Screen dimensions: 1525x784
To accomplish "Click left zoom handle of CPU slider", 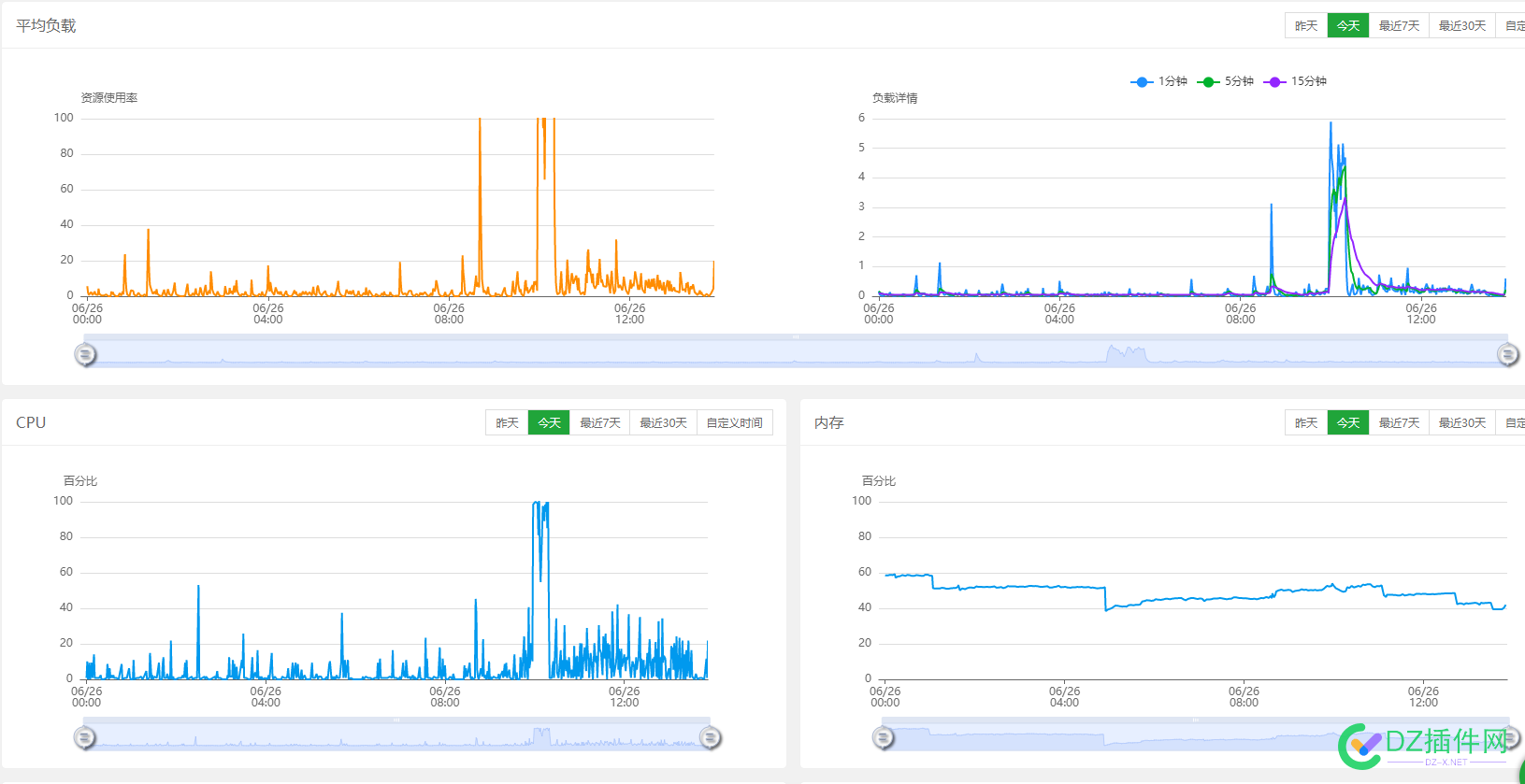I will [x=84, y=738].
